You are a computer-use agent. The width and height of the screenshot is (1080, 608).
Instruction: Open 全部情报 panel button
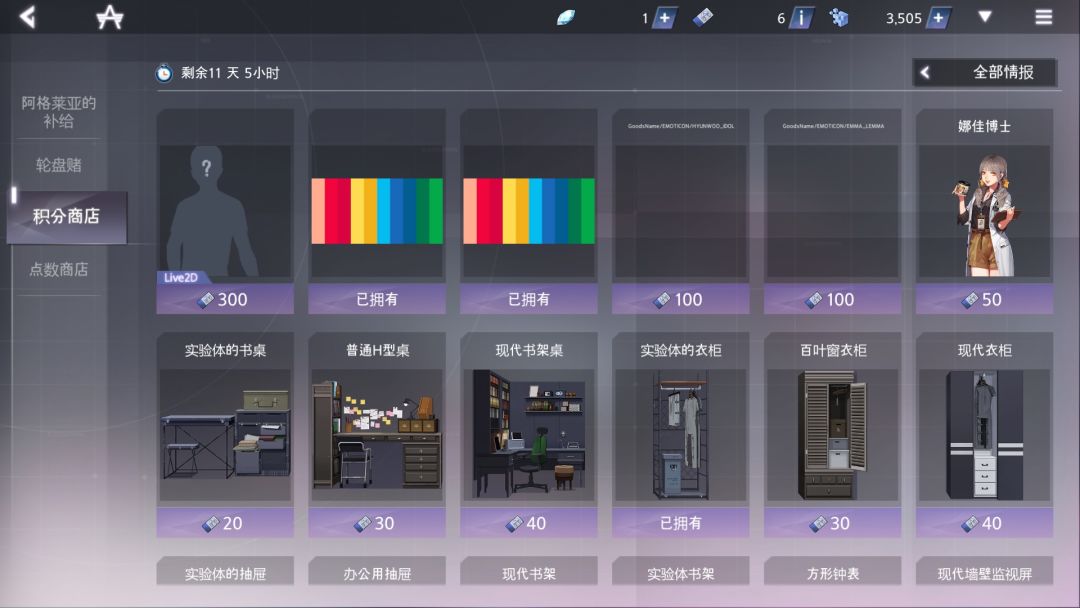984,72
